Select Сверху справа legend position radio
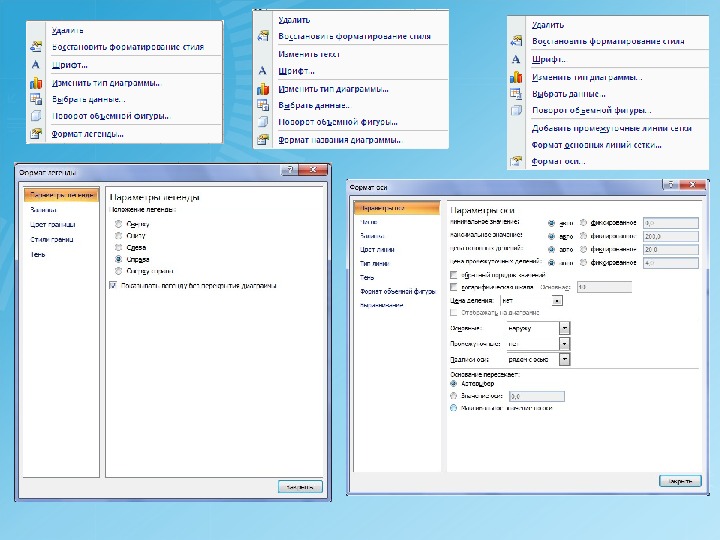The width and height of the screenshot is (720, 540). (x=118, y=271)
